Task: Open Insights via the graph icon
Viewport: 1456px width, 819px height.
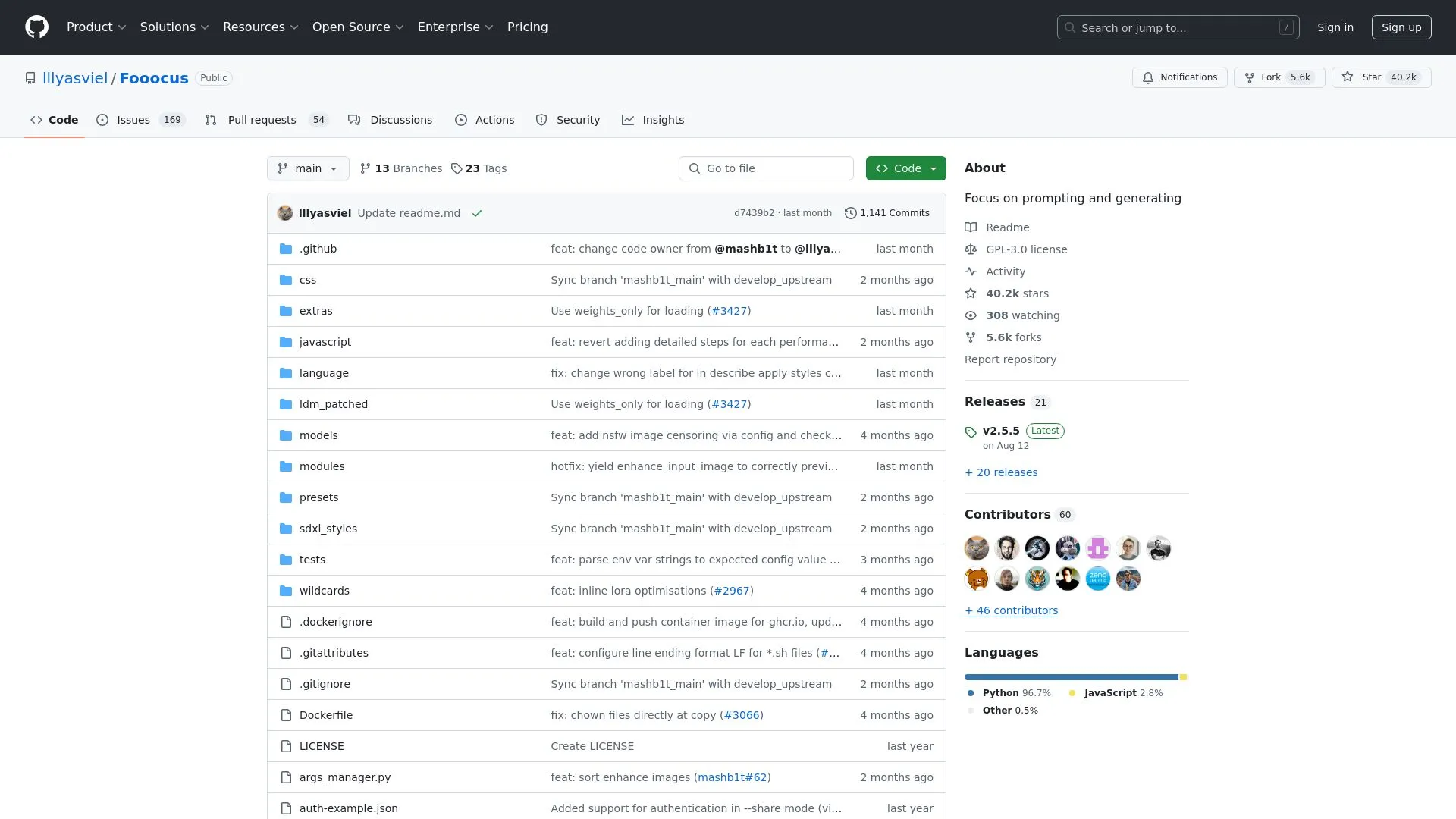Action: click(629, 120)
